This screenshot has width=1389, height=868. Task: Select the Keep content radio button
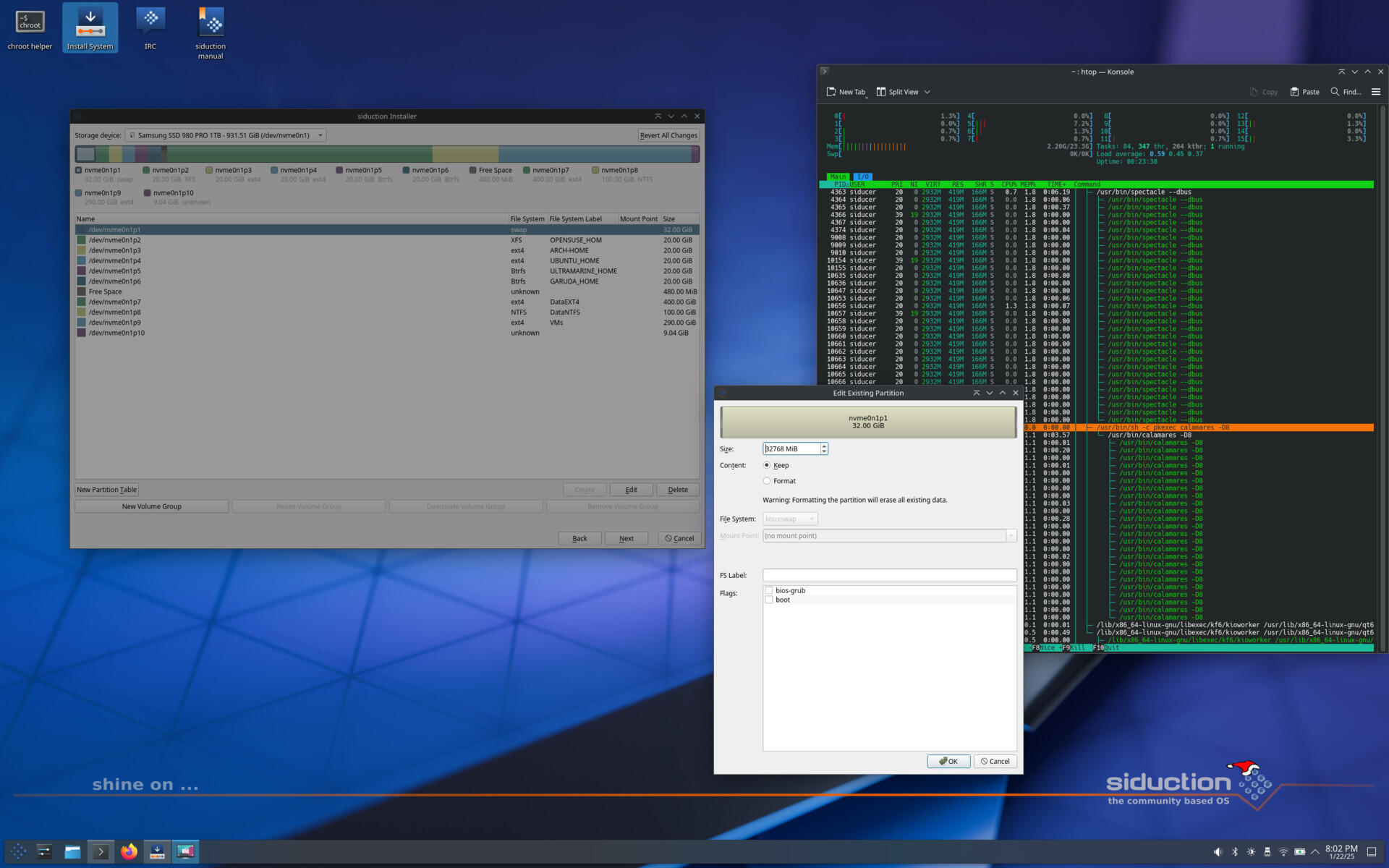click(x=767, y=465)
